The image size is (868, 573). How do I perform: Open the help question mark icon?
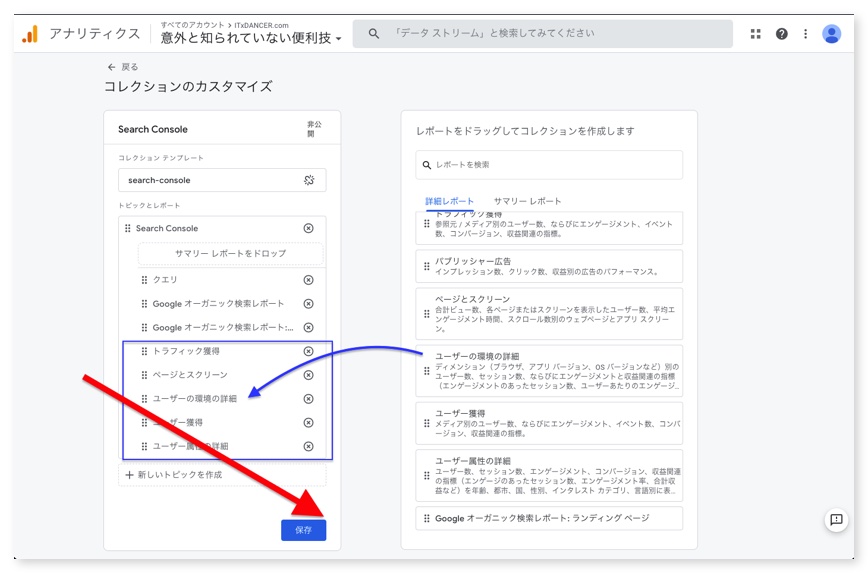click(x=781, y=34)
